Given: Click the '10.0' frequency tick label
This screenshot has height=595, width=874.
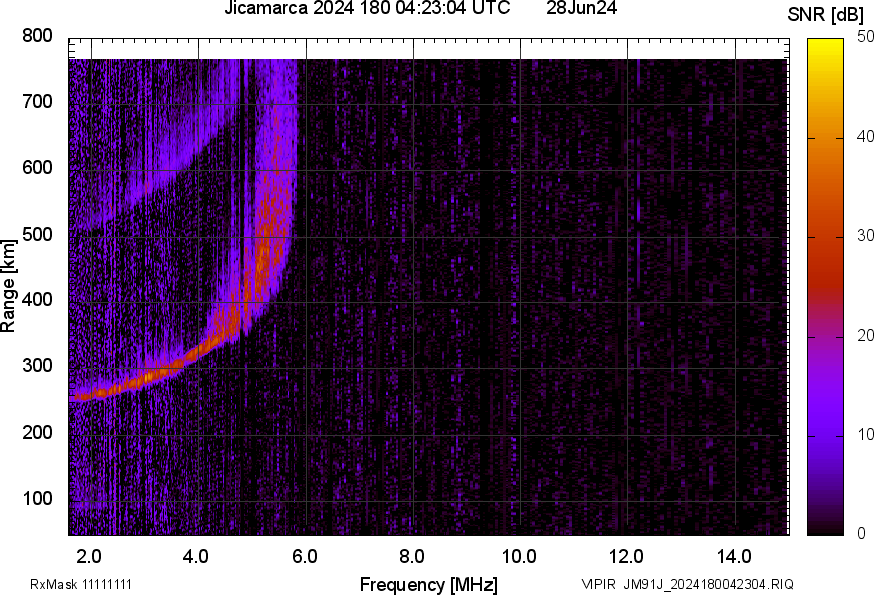Looking at the screenshot, I should click(x=519, y=557).
